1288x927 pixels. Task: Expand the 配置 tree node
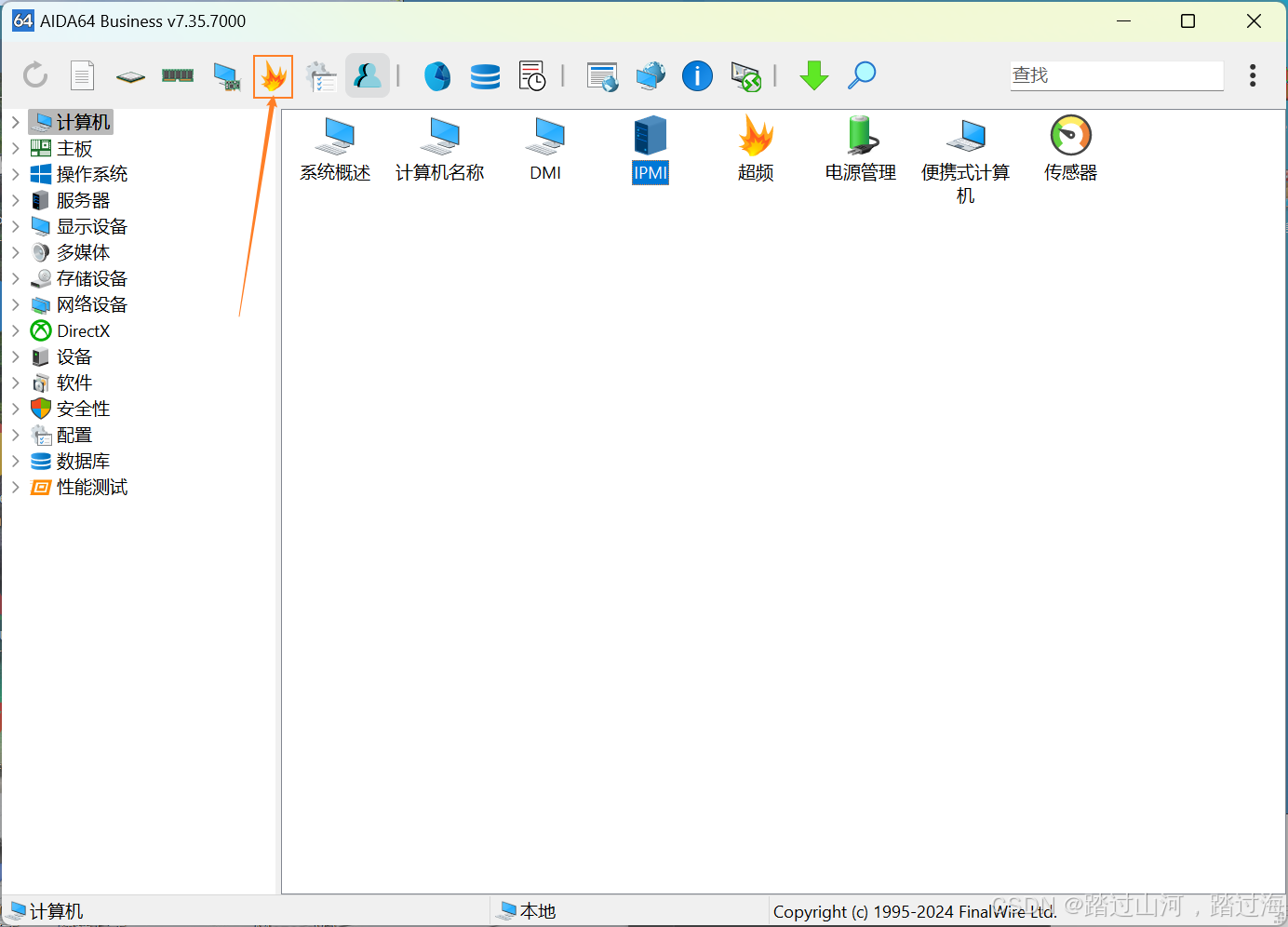pyautogui.click(x=15, y=435)
